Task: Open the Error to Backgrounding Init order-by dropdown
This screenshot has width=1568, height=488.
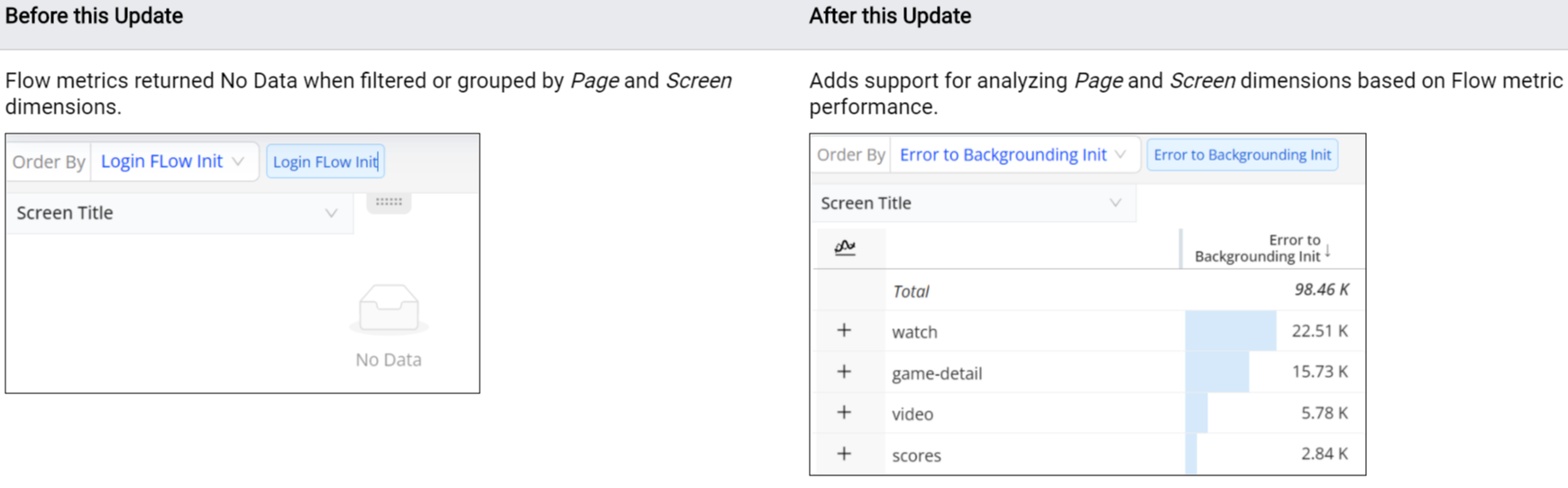Action: (1013, 155)
